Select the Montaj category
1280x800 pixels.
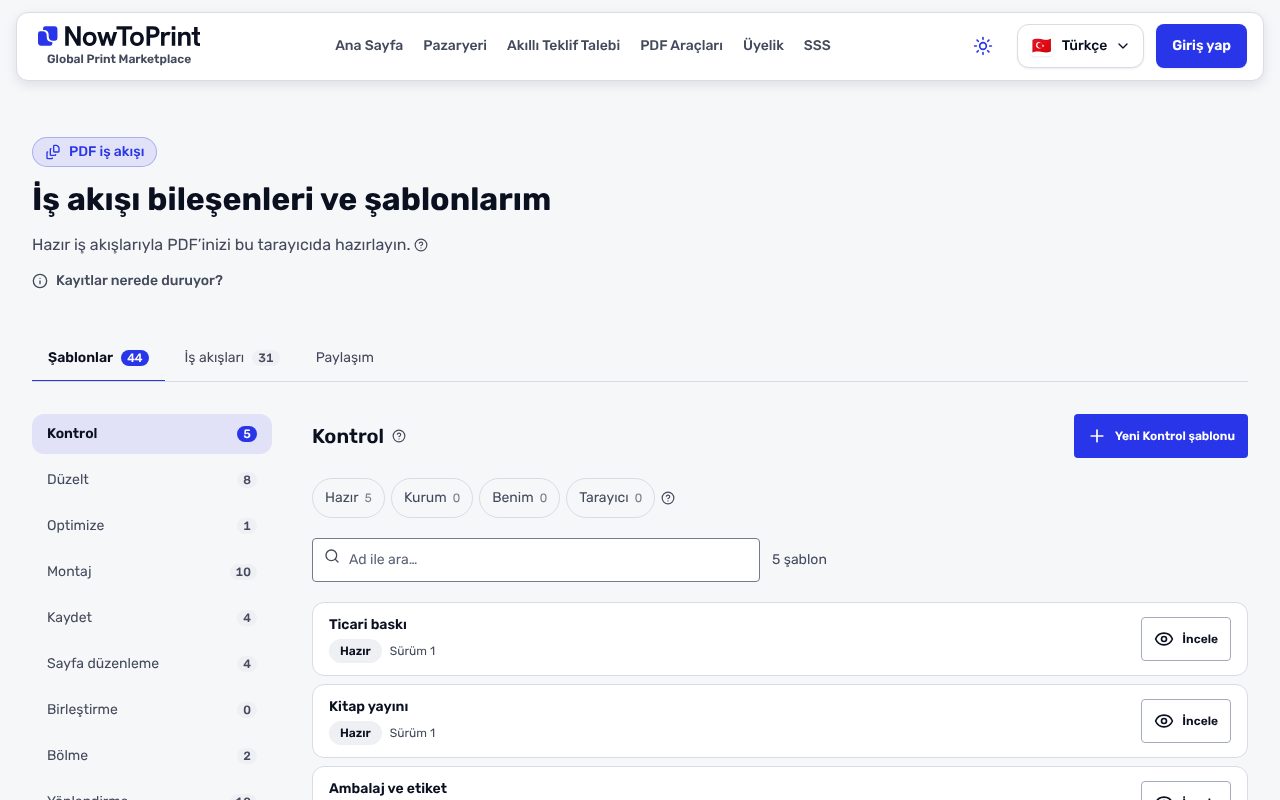152,572
